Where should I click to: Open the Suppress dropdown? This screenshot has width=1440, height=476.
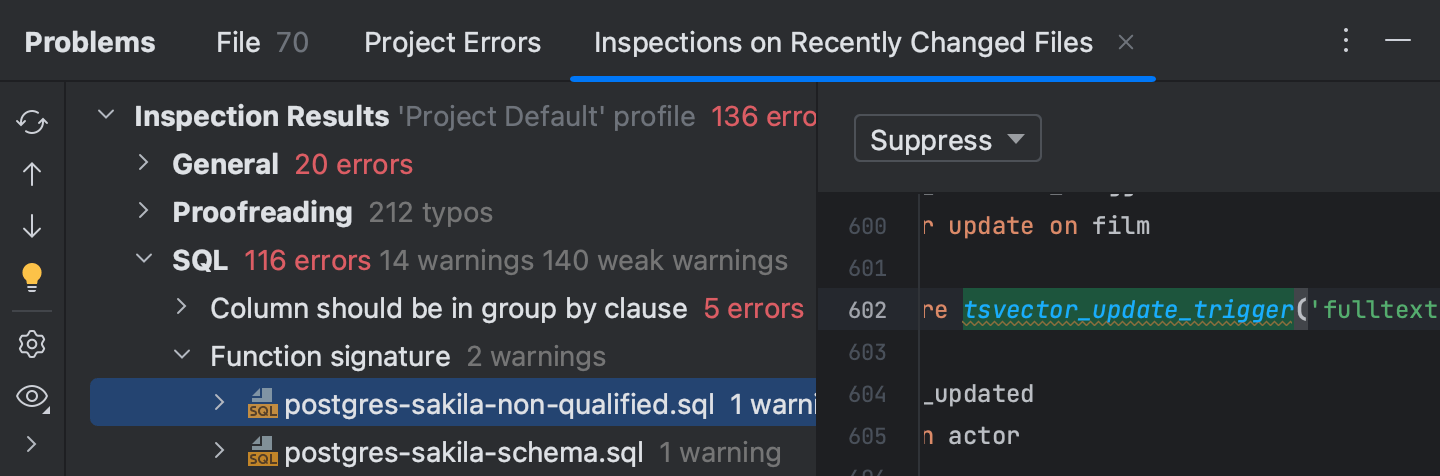point(947,139)
